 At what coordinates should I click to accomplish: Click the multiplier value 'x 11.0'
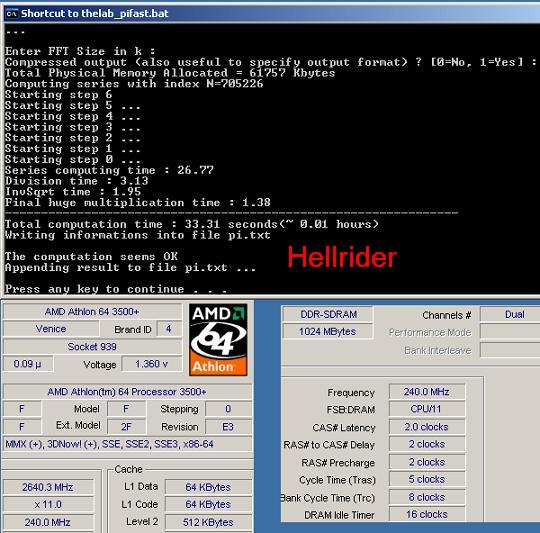(x=48, y=504)
